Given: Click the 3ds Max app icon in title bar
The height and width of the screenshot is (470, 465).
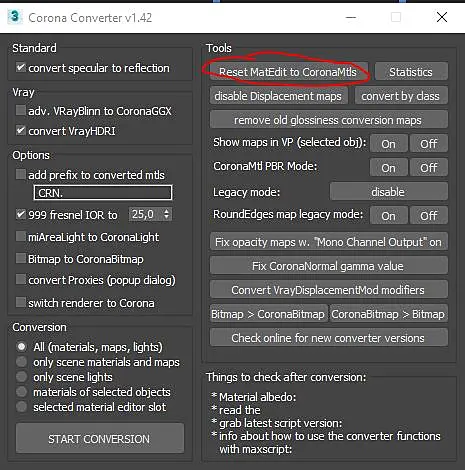Looking at the screenshot, I should point(15,17).
